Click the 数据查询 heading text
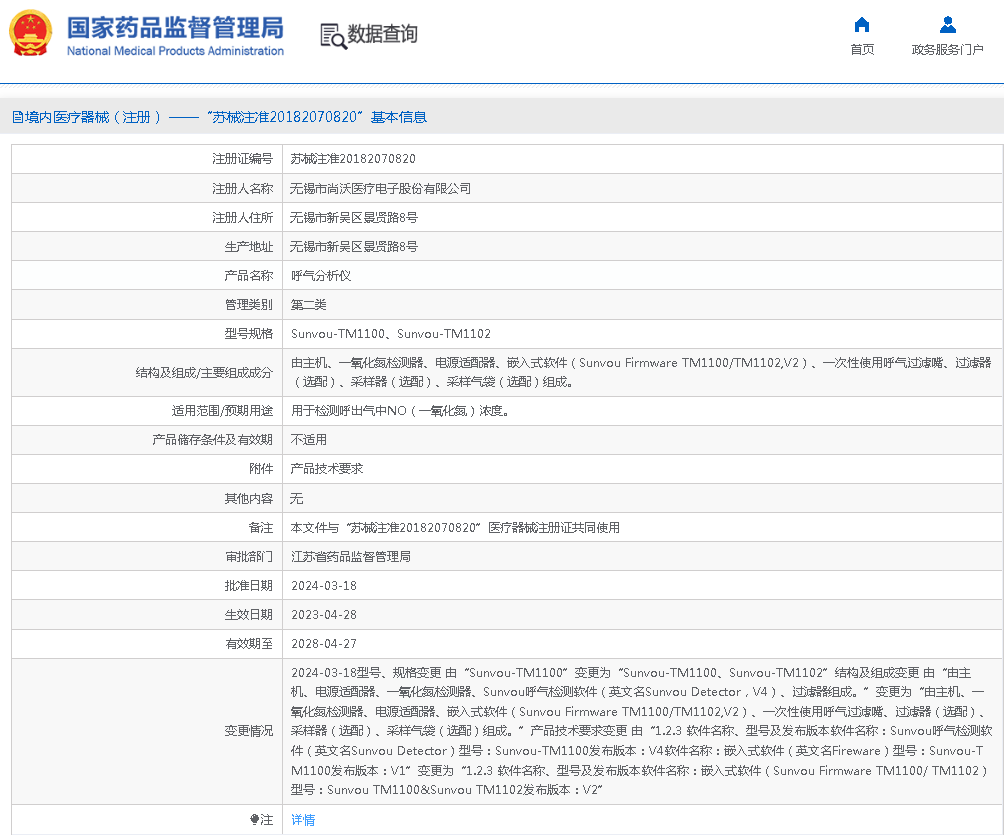 [x=382, y=34]
